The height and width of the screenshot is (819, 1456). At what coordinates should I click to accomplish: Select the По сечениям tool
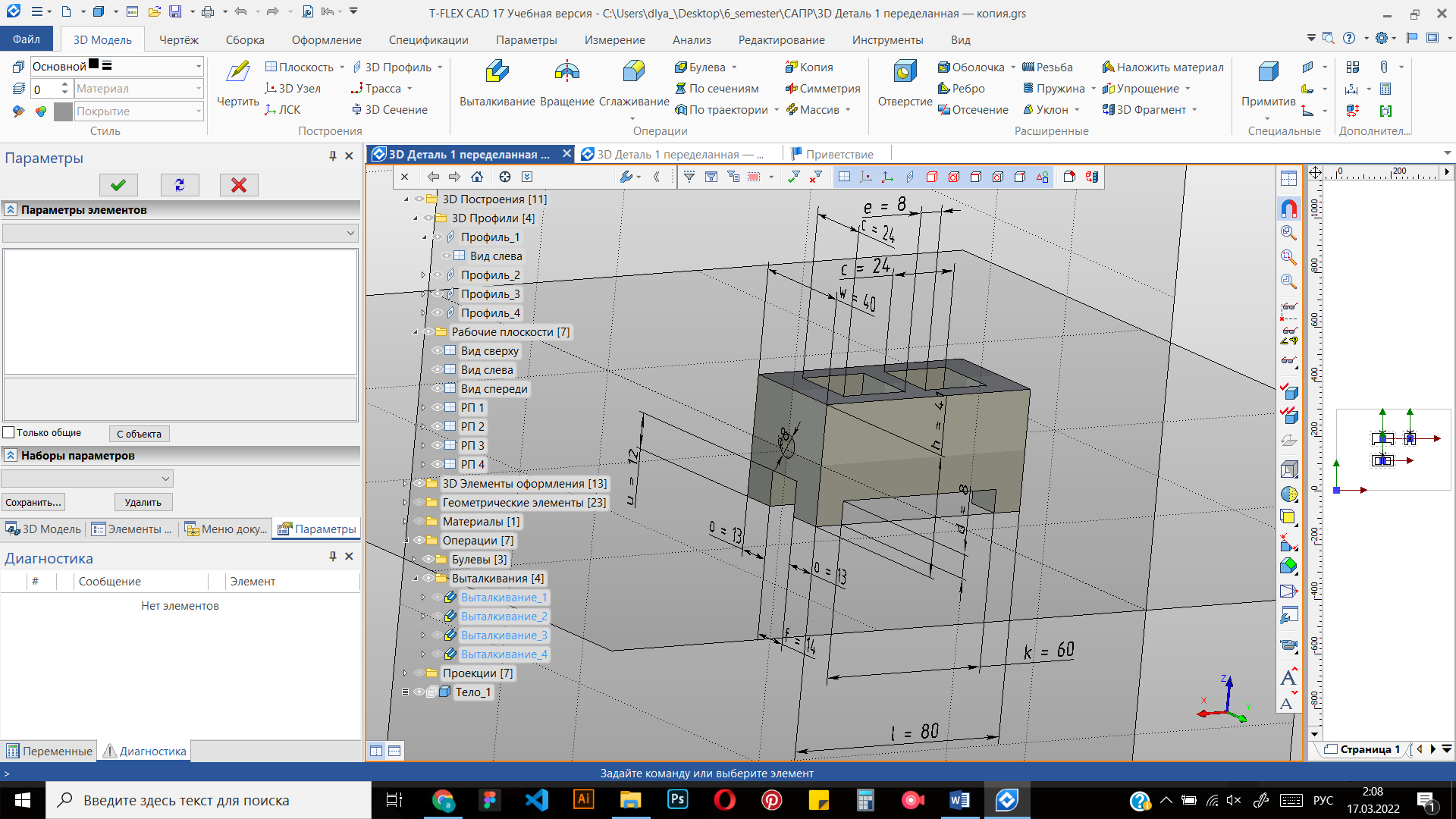[x=717, y=89]
